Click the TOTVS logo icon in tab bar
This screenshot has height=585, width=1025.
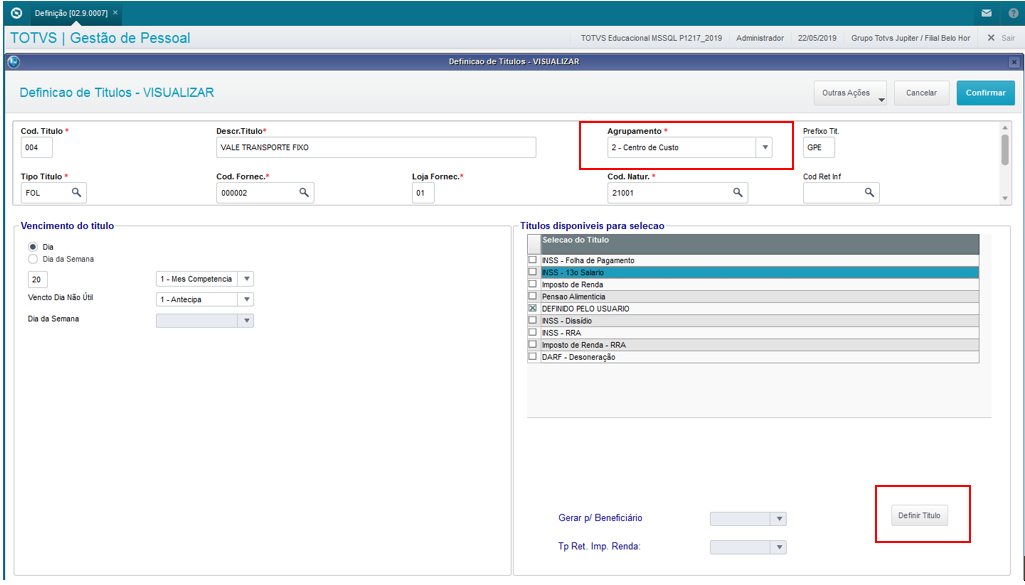point(17,12)
